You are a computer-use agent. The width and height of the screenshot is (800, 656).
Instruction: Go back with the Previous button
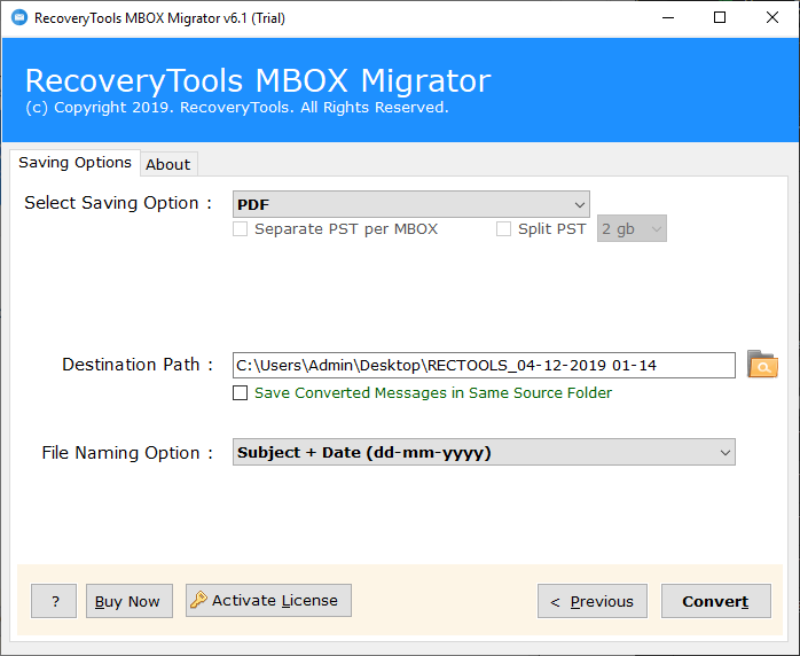coord(592,601)
